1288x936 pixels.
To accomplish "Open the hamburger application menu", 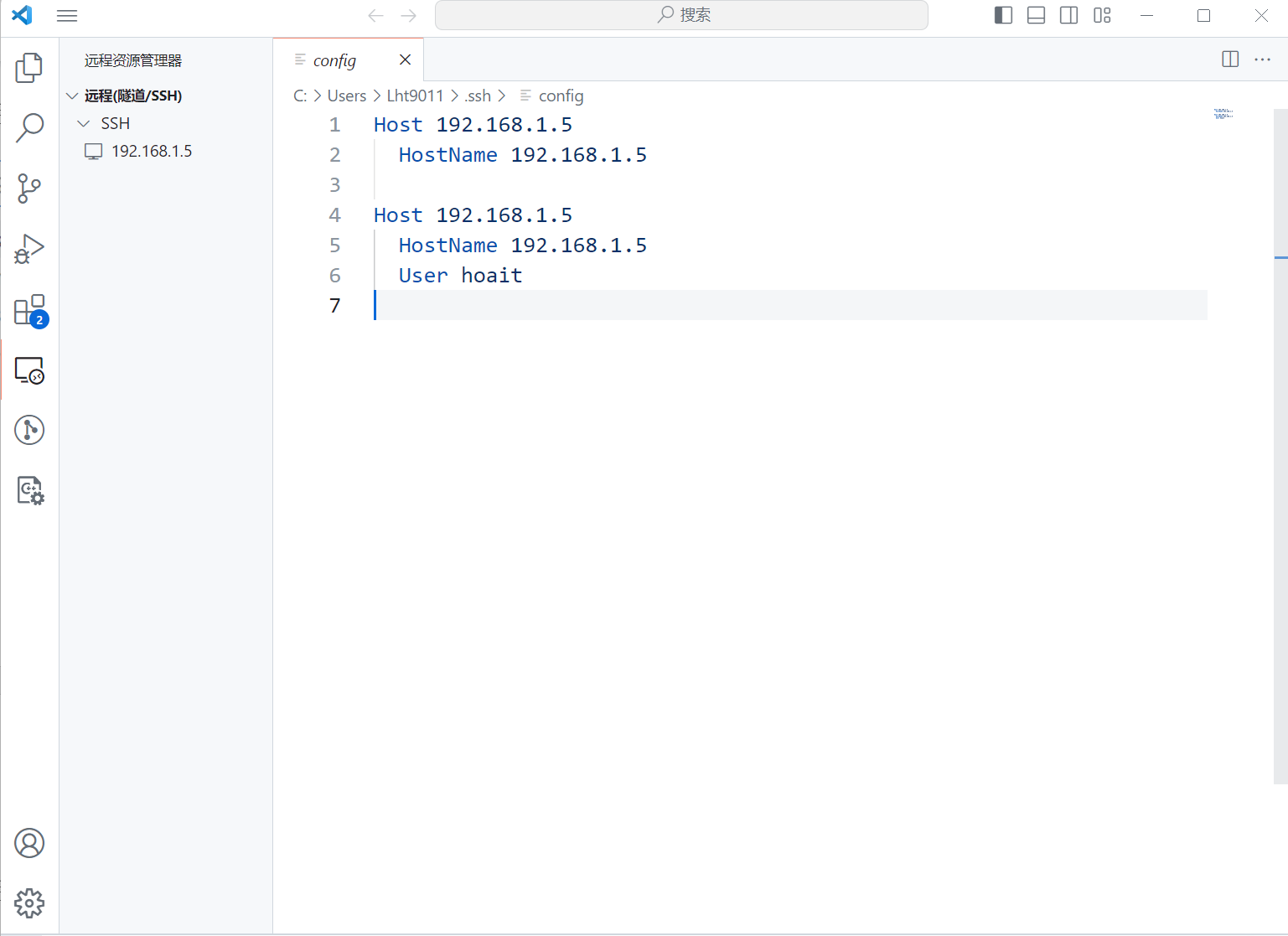I will pyautogui.click(x=67, y=15).
